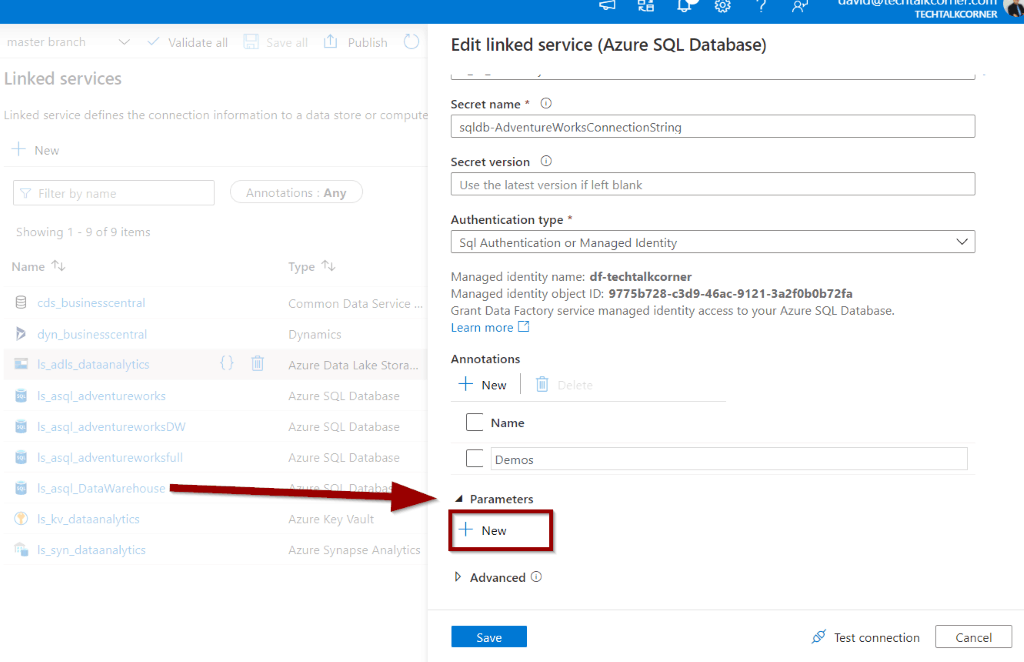Click the info icon beside Advanced
Viewport: 1024px width, 662px height.
[x=536, y=576]
